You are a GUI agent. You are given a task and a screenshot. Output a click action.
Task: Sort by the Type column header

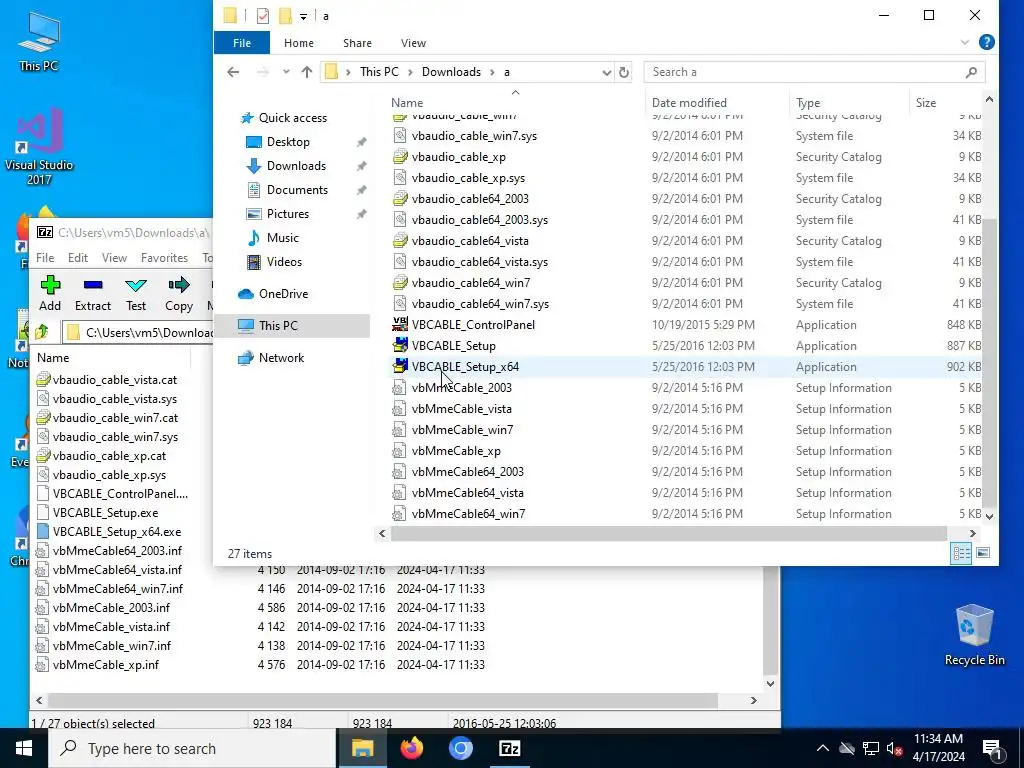(x=808, y=103)
